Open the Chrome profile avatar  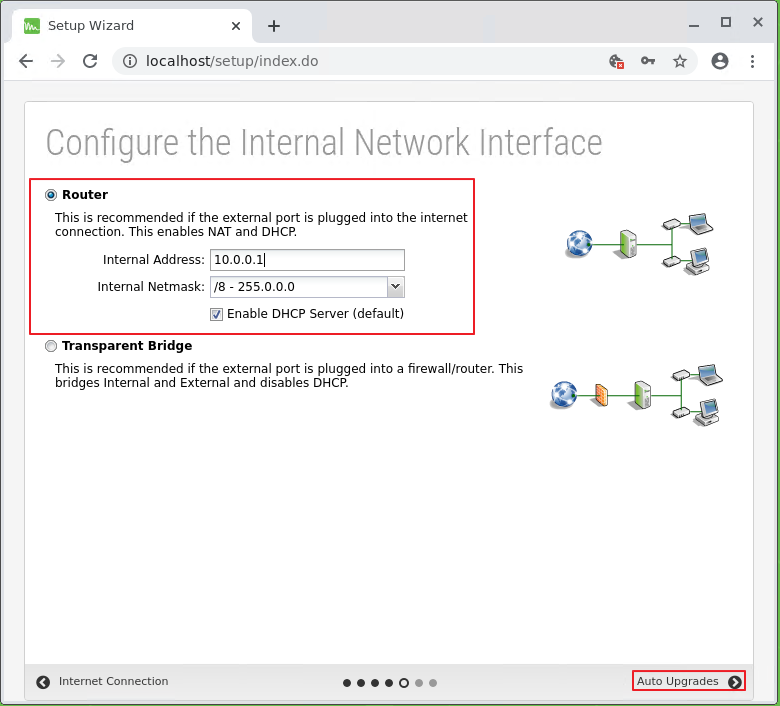pyautogui.click(x=720, y=61)
